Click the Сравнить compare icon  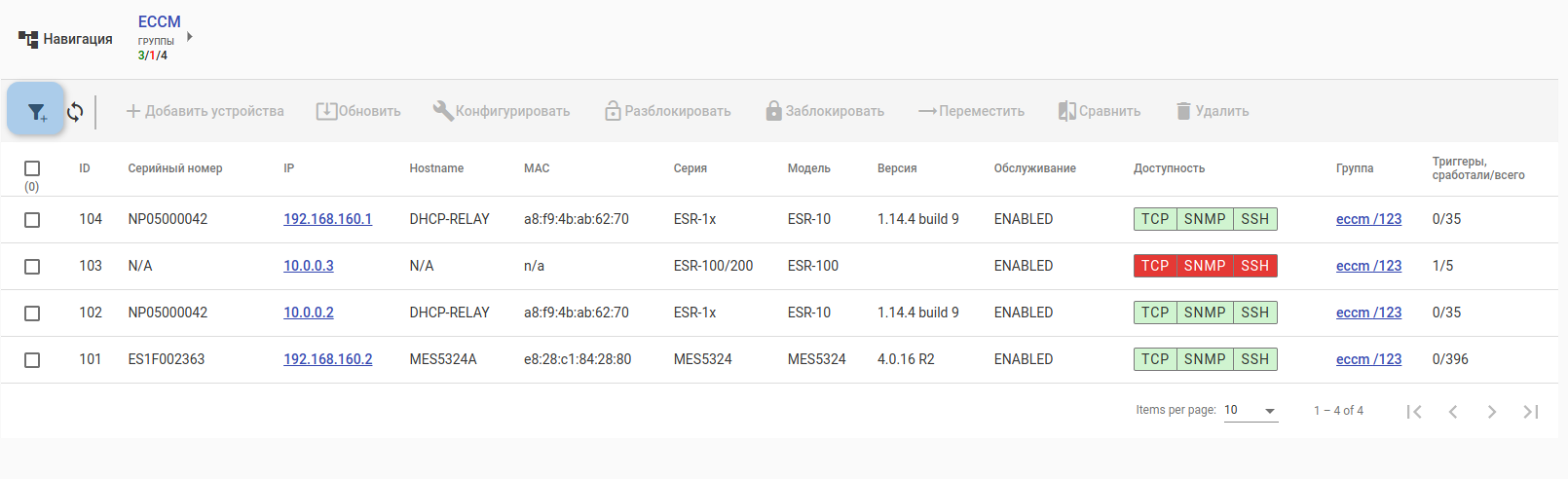tap(1067, 111)
